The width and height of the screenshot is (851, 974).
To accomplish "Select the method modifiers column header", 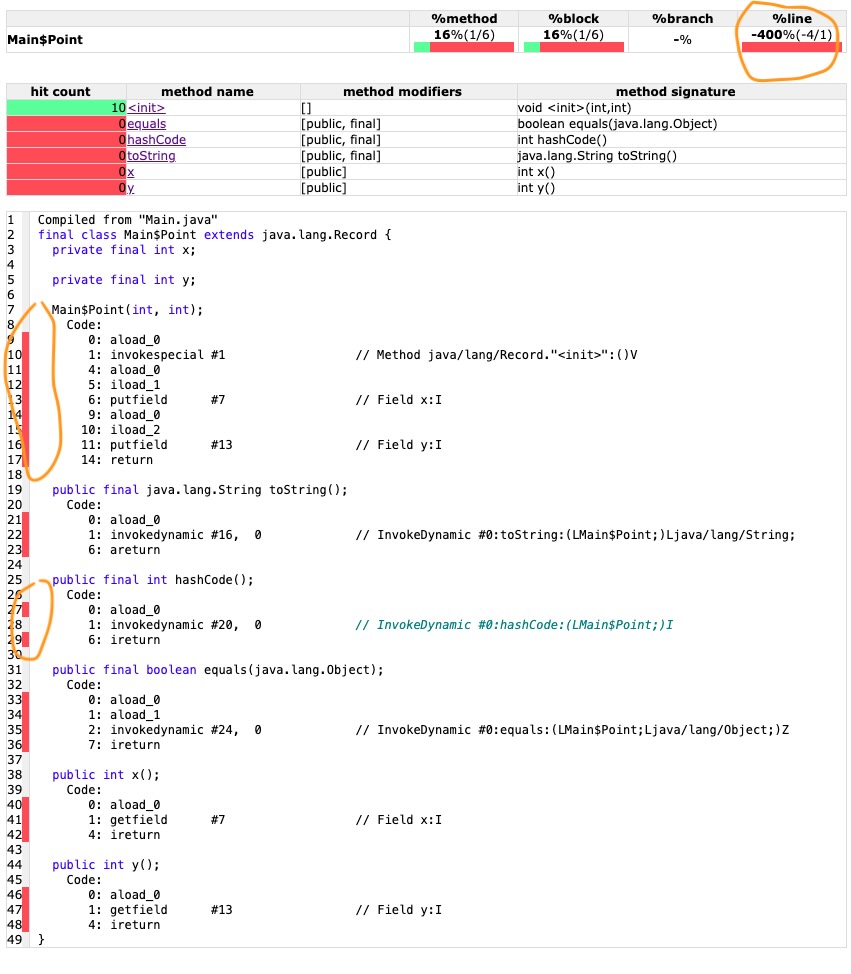I will click(408, 91).
